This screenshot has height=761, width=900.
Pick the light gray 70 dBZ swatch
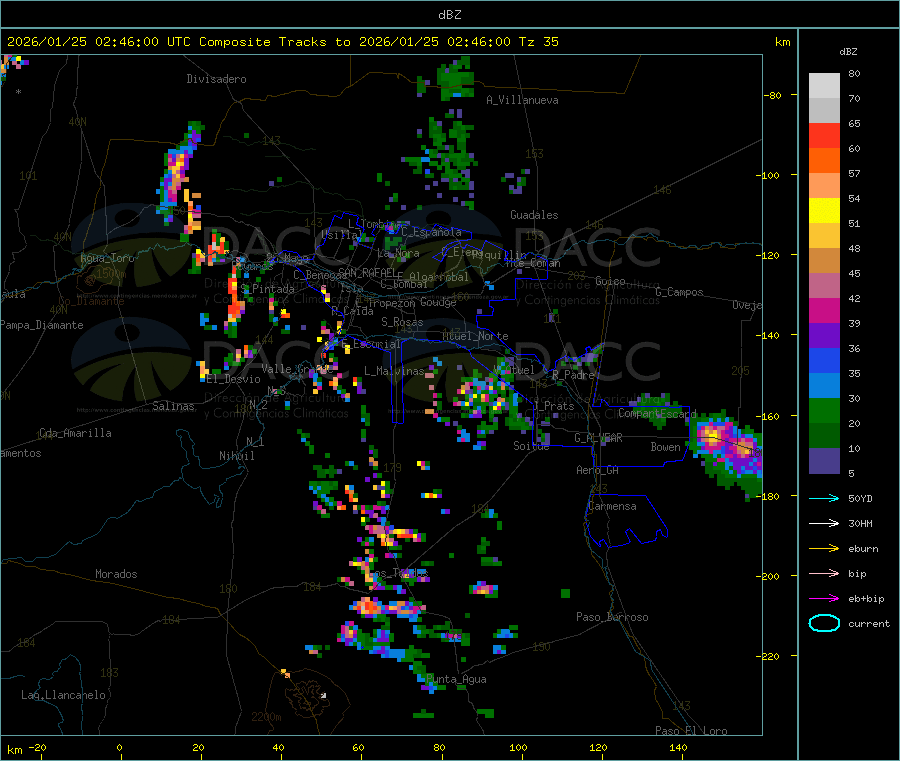click(x=824, y=86)
